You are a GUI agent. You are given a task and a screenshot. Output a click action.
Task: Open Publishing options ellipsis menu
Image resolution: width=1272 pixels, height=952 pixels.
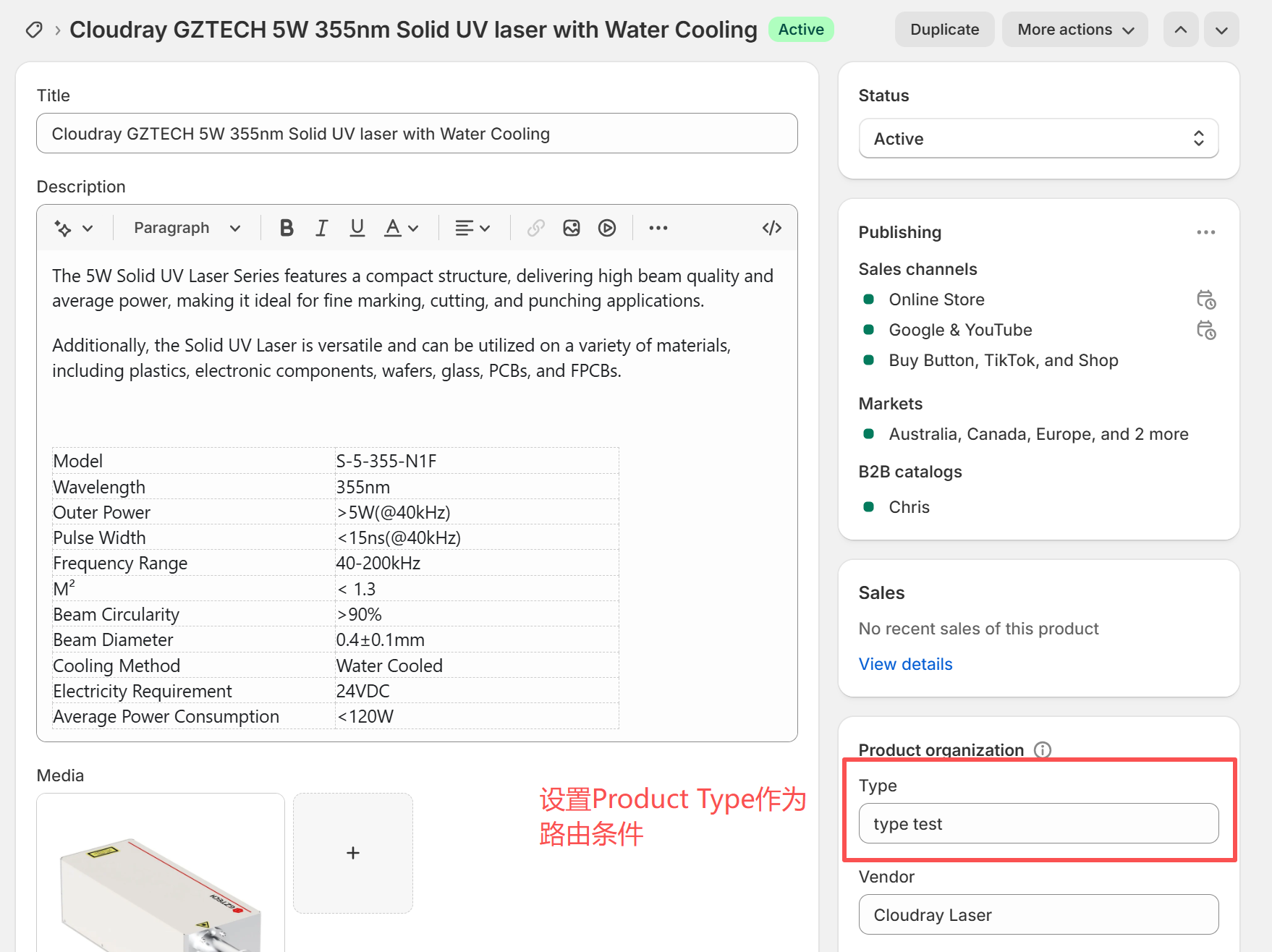1205,232
